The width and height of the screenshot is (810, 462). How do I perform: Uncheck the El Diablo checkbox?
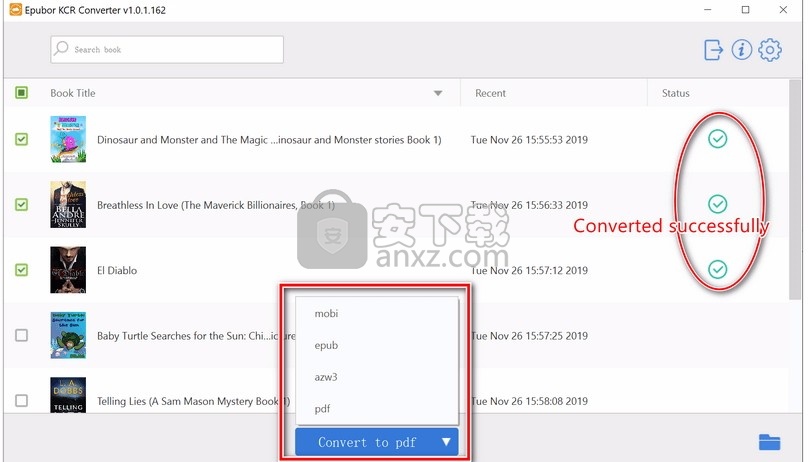(21, 270)
